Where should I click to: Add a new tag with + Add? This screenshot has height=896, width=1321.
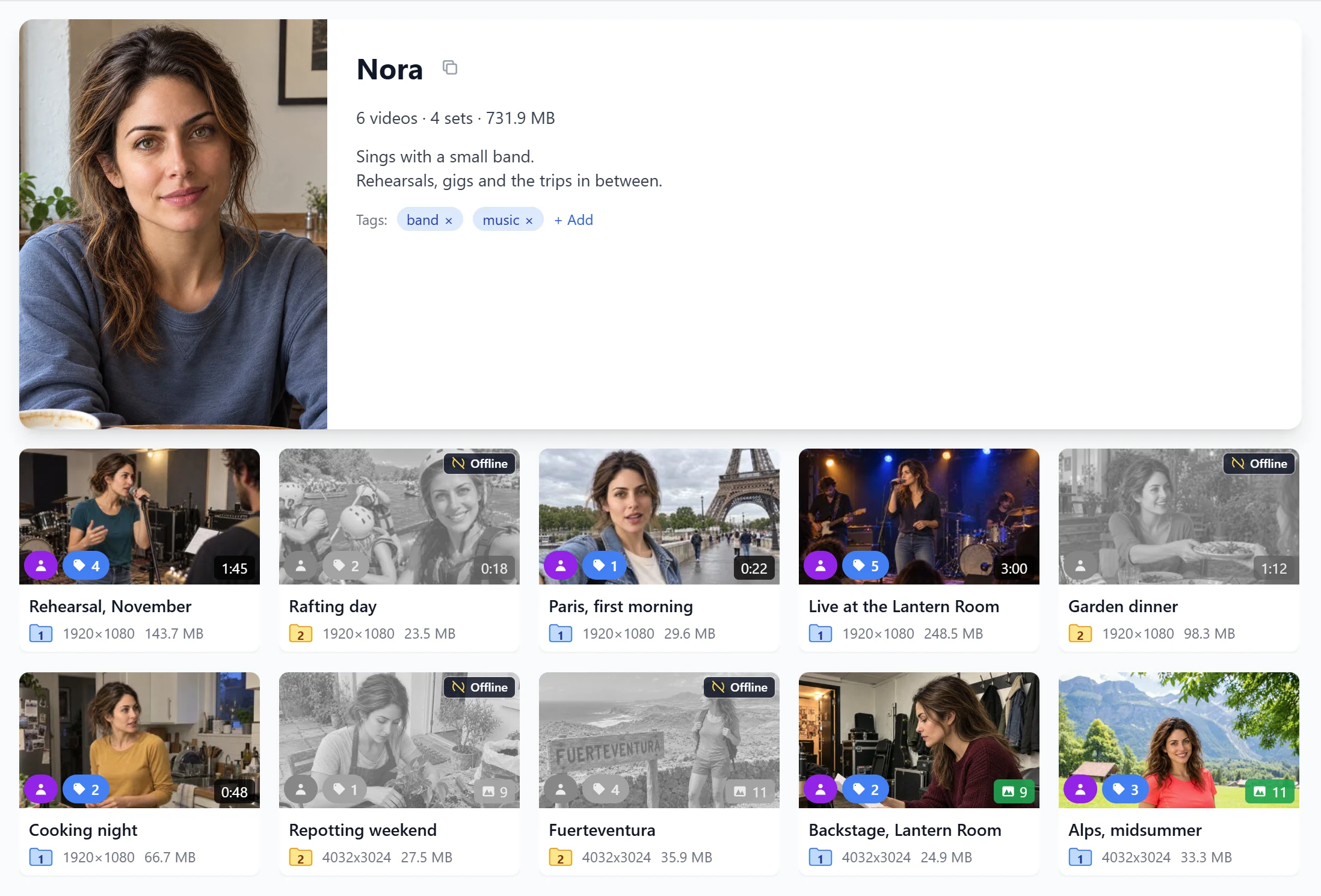pyautogui.click(x=573, y=220)
